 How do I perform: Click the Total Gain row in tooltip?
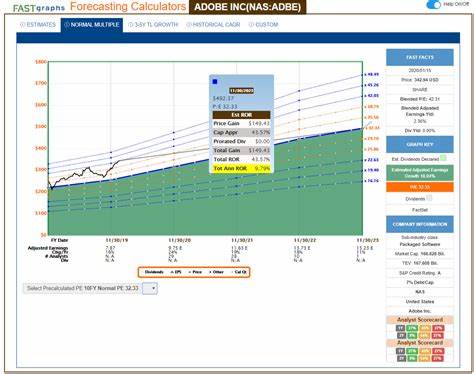tap(241, 150)
